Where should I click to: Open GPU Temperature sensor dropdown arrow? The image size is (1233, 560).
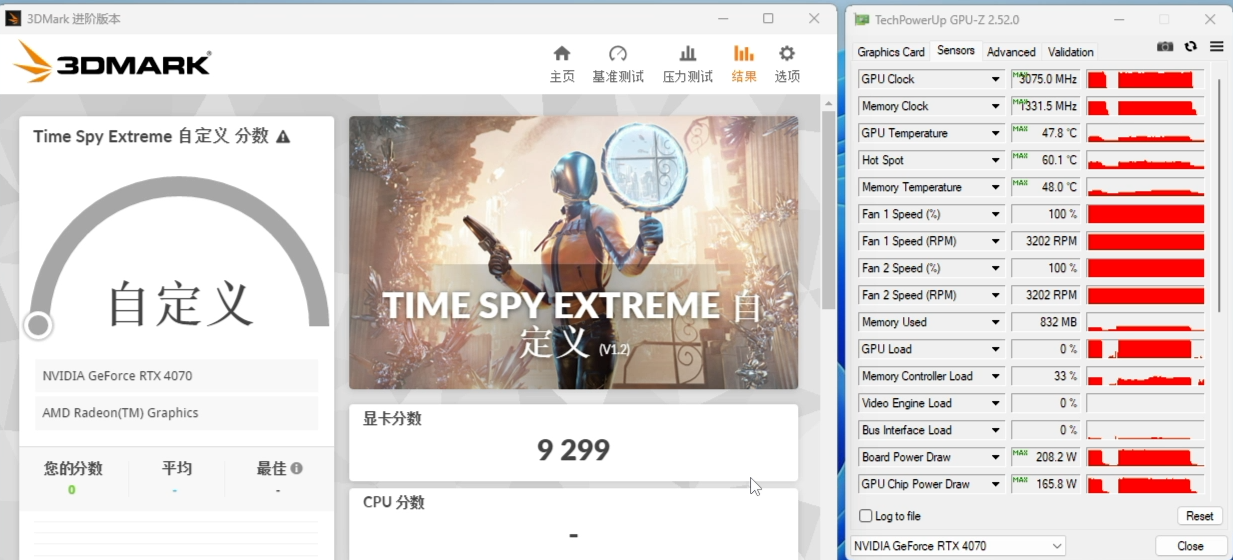(995, 133)
